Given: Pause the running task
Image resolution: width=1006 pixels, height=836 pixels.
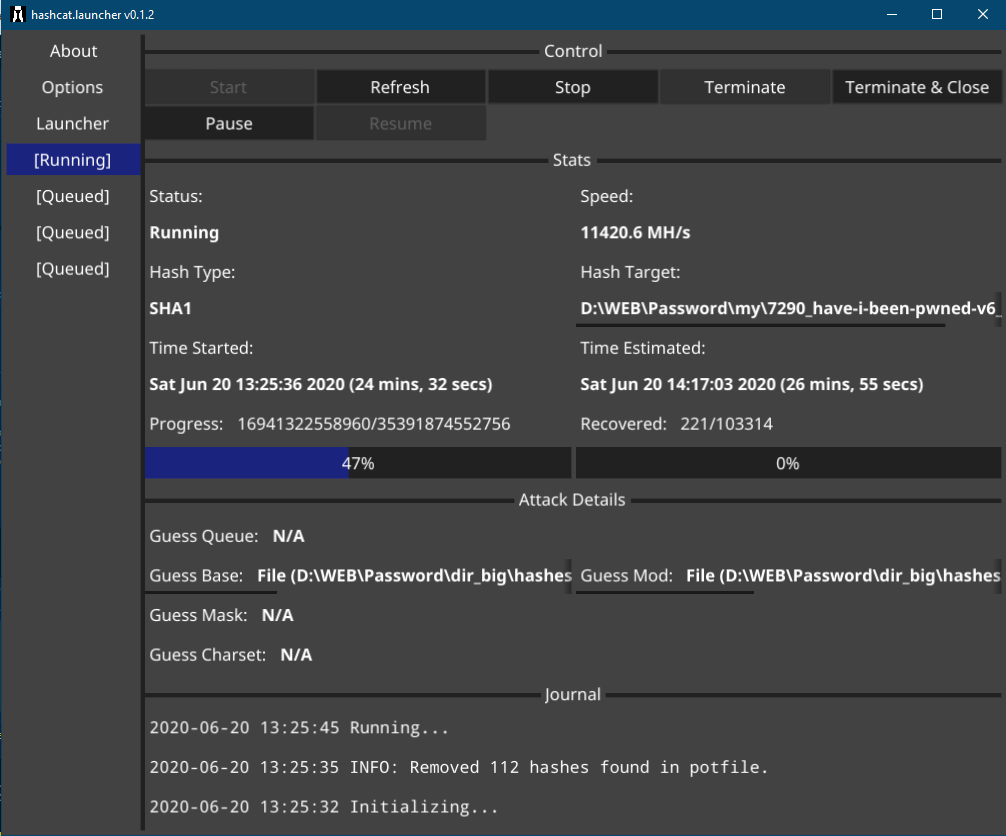Looking at the screenshot, I should (229, 124).
